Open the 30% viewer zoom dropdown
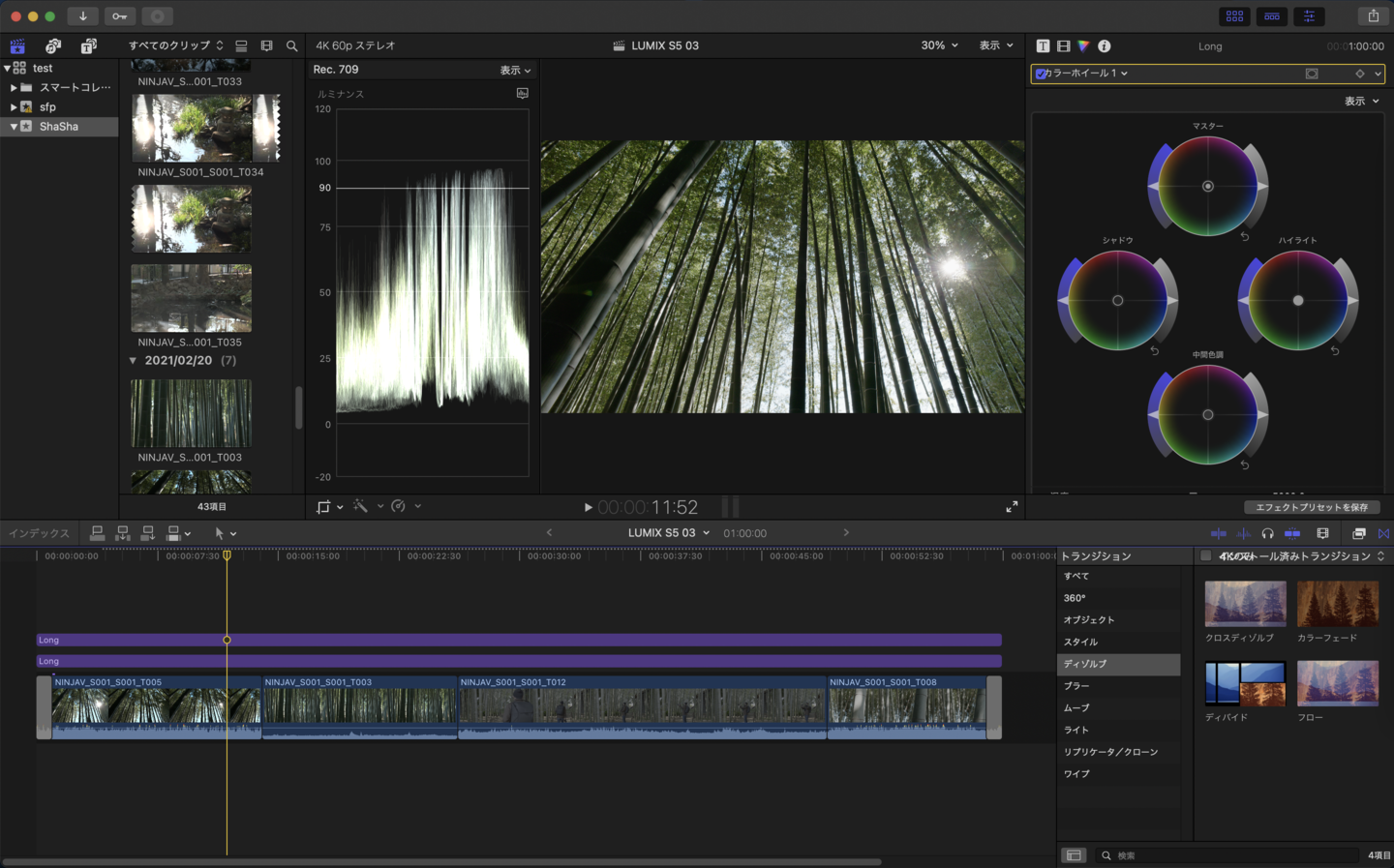The height and width of the screenshot is (868, 1394). pyautogui.click(x=939, y=45)
